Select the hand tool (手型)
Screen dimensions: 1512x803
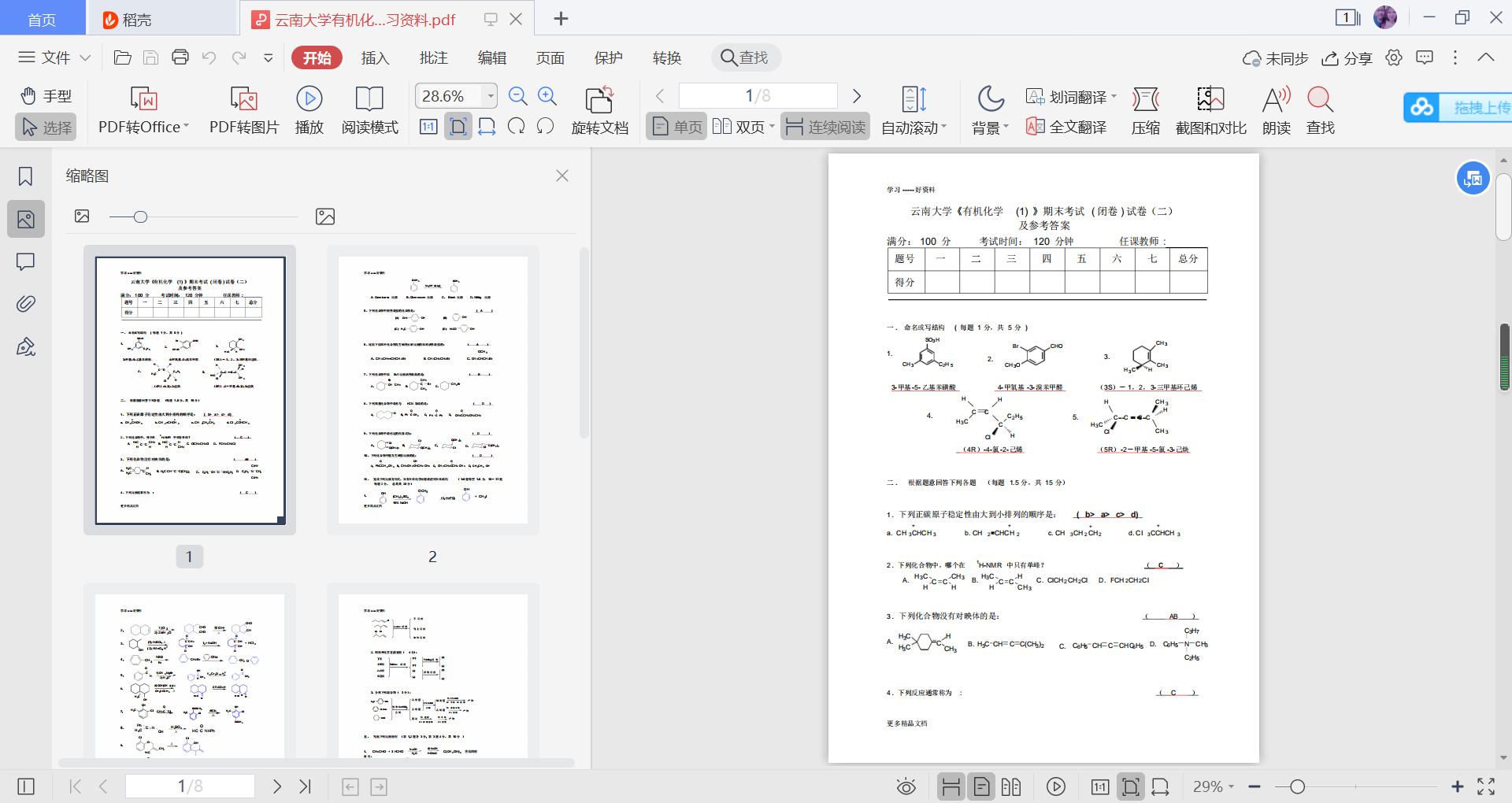click(46, 96)
